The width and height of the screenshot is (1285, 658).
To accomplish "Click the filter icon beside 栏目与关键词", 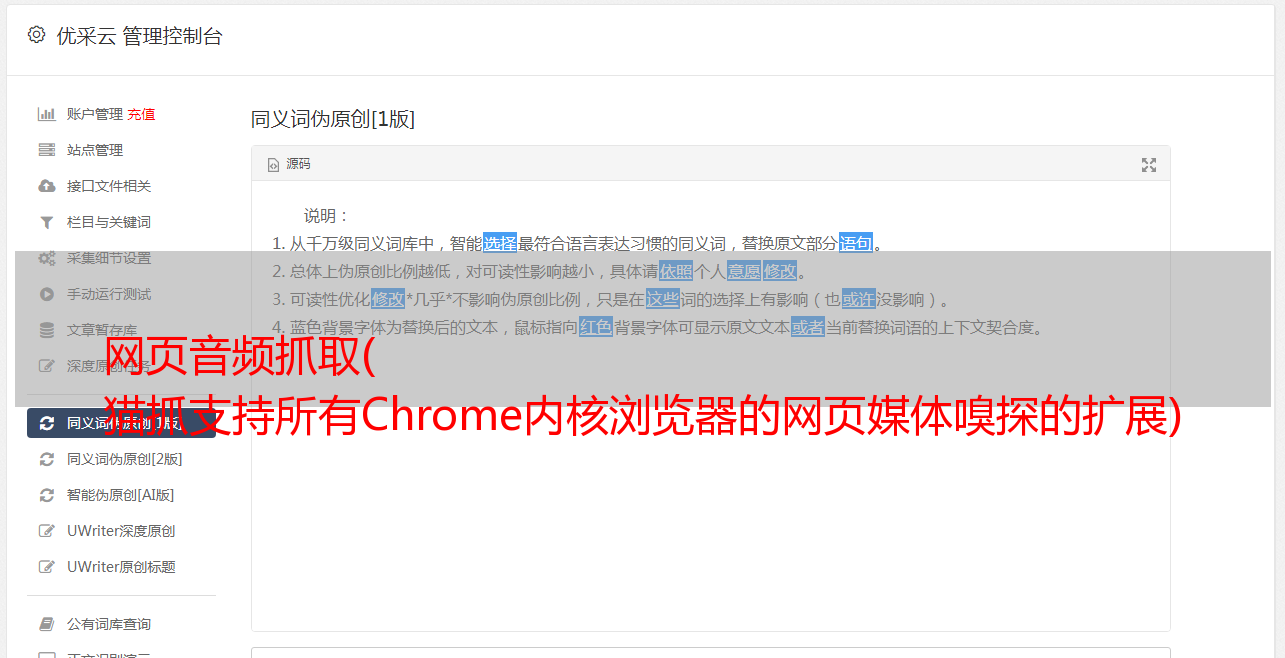I will (46, 222).
